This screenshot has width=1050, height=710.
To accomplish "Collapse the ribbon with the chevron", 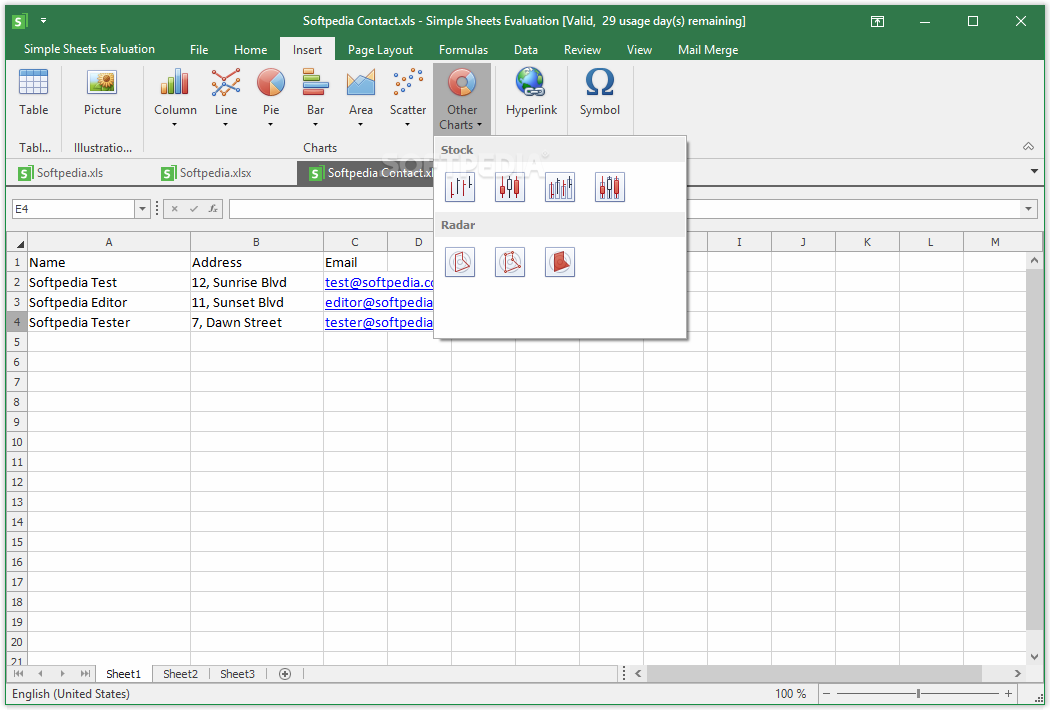I will (x=1029, y=147).
